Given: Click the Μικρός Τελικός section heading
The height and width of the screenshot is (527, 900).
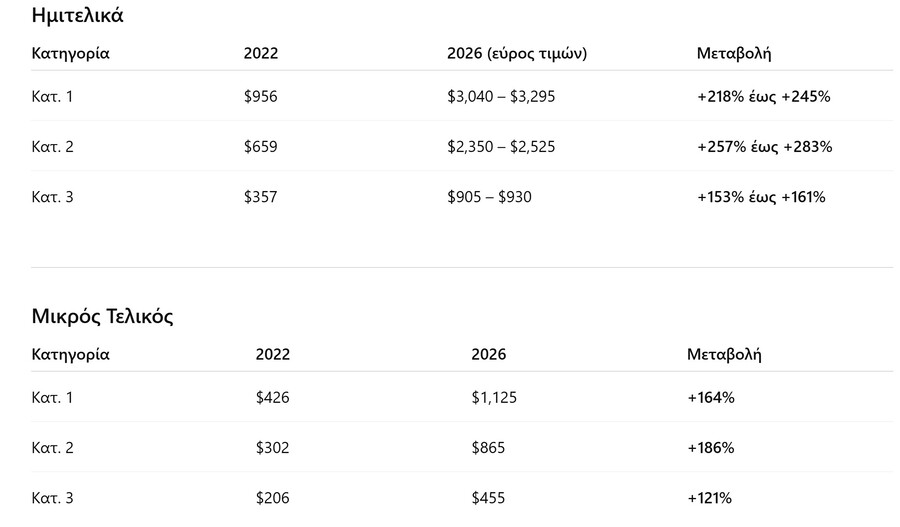Looking at the screenshot, I should (x=103, y=317).
